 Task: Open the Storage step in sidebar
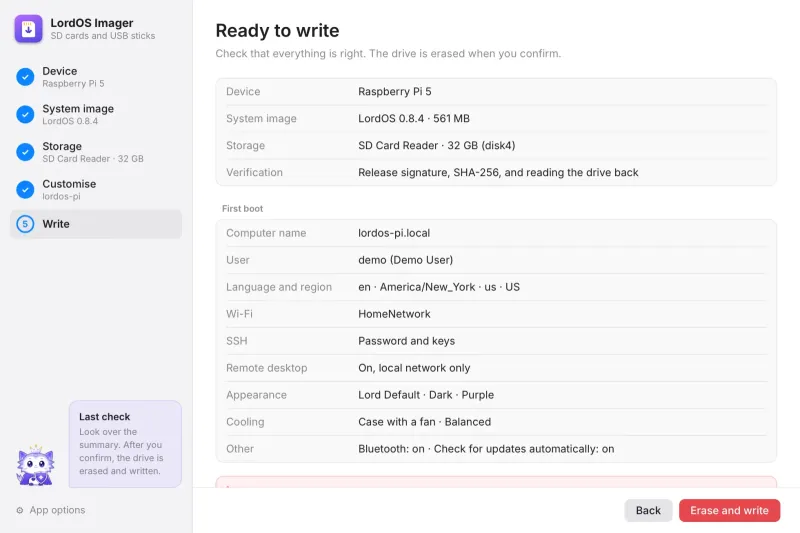point(96,152)
